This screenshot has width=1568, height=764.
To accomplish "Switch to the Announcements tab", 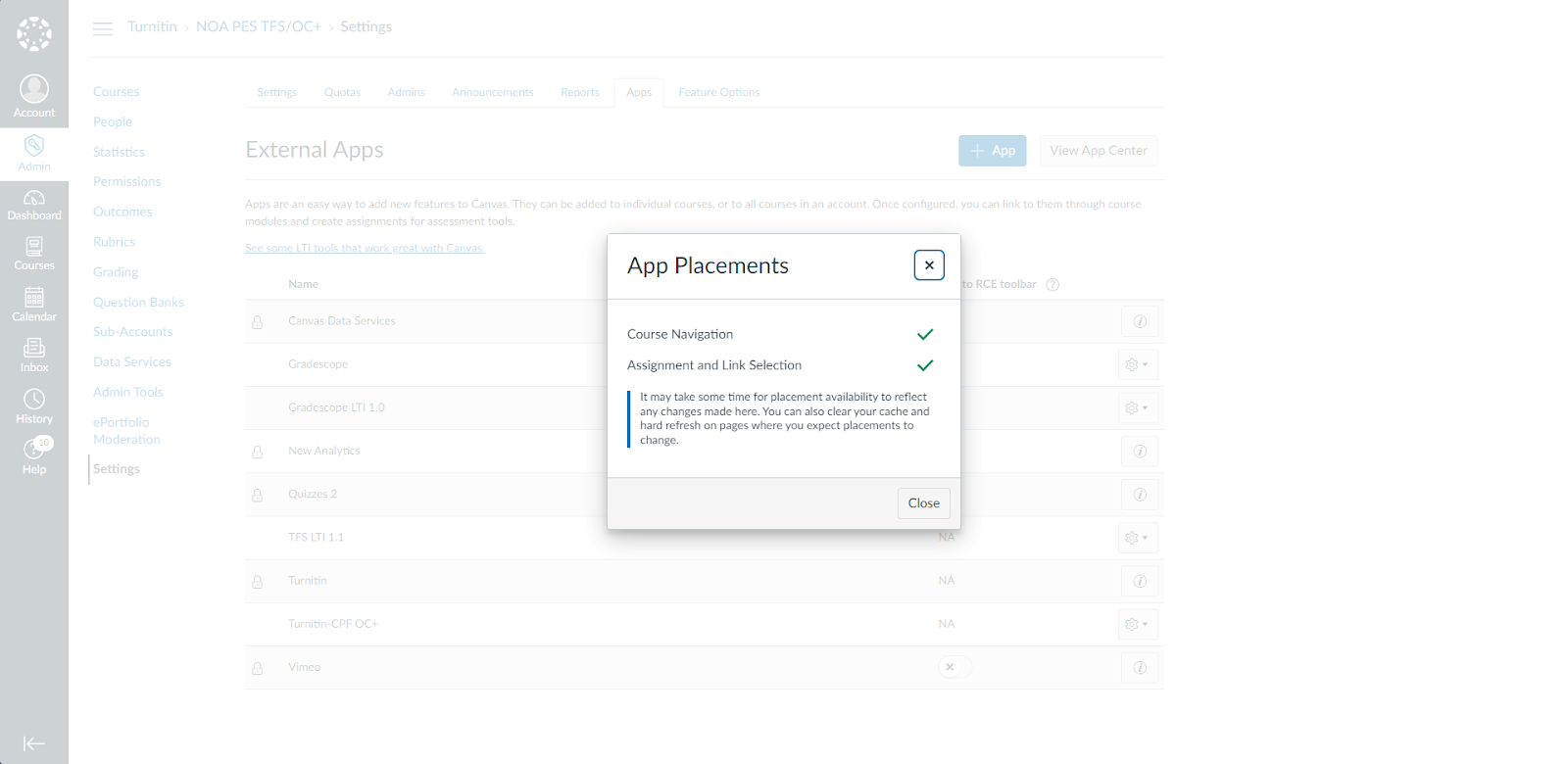I will tap(492, 93).
